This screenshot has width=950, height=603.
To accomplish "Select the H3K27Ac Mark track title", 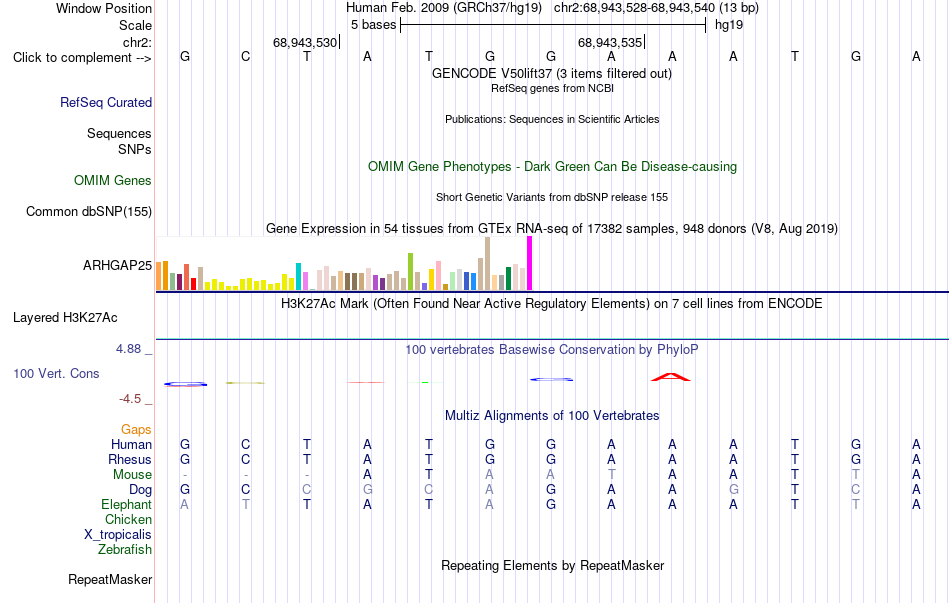I will coord(552,304).
